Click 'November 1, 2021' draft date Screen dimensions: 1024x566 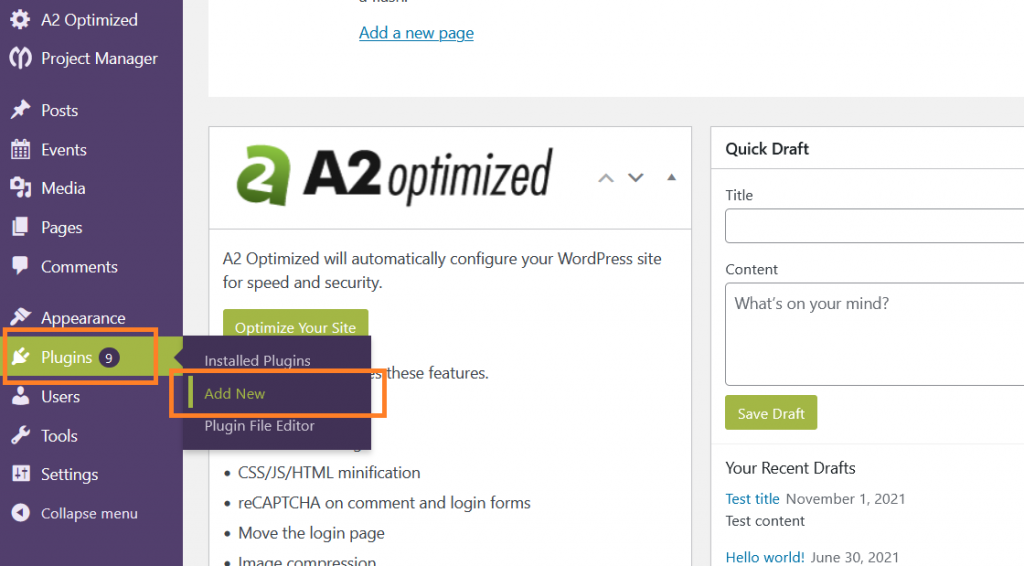click(x=846, y=499)
